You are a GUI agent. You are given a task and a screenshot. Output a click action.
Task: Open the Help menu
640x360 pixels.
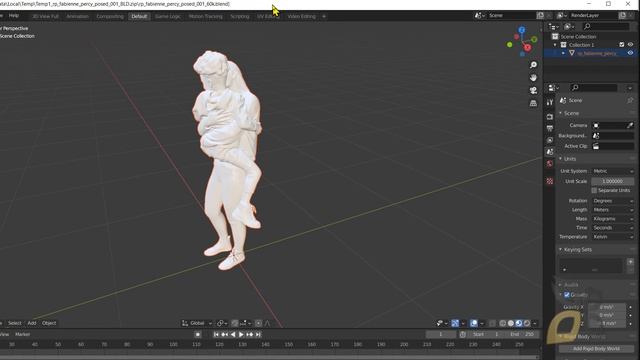[14, 16]
